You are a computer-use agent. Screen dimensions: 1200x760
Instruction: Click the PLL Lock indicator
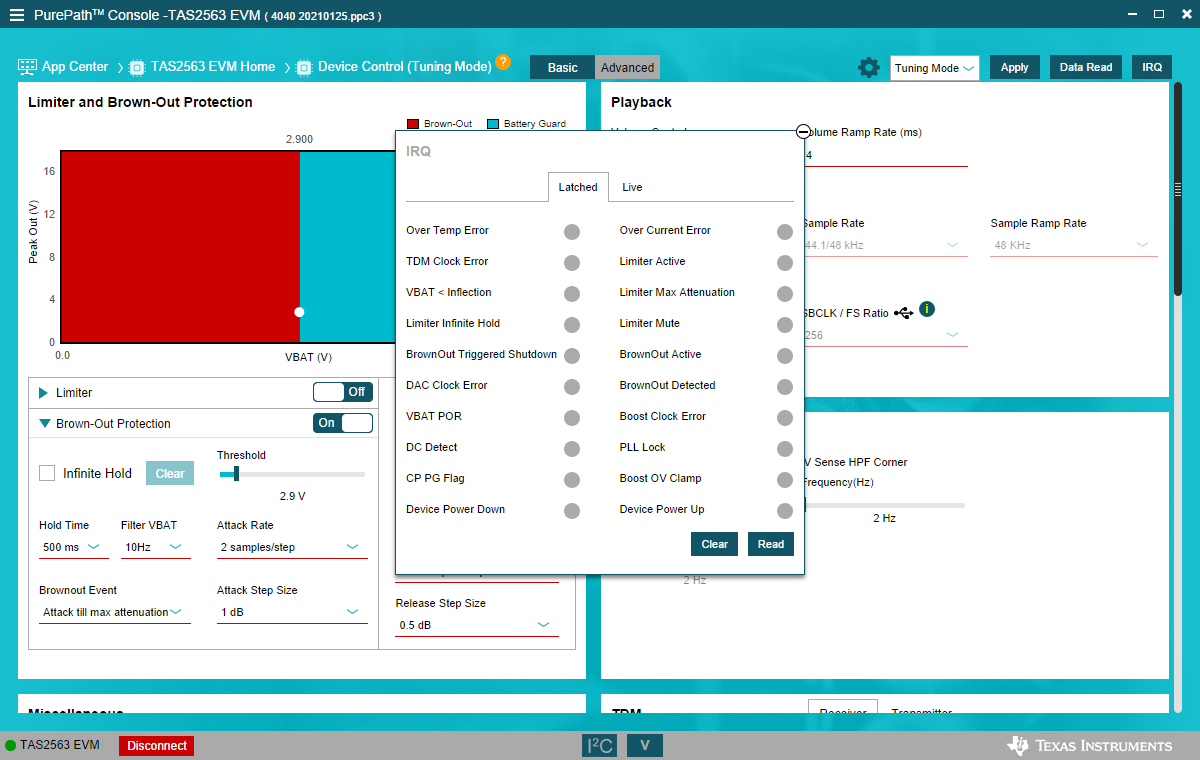[x=785, y=449]
